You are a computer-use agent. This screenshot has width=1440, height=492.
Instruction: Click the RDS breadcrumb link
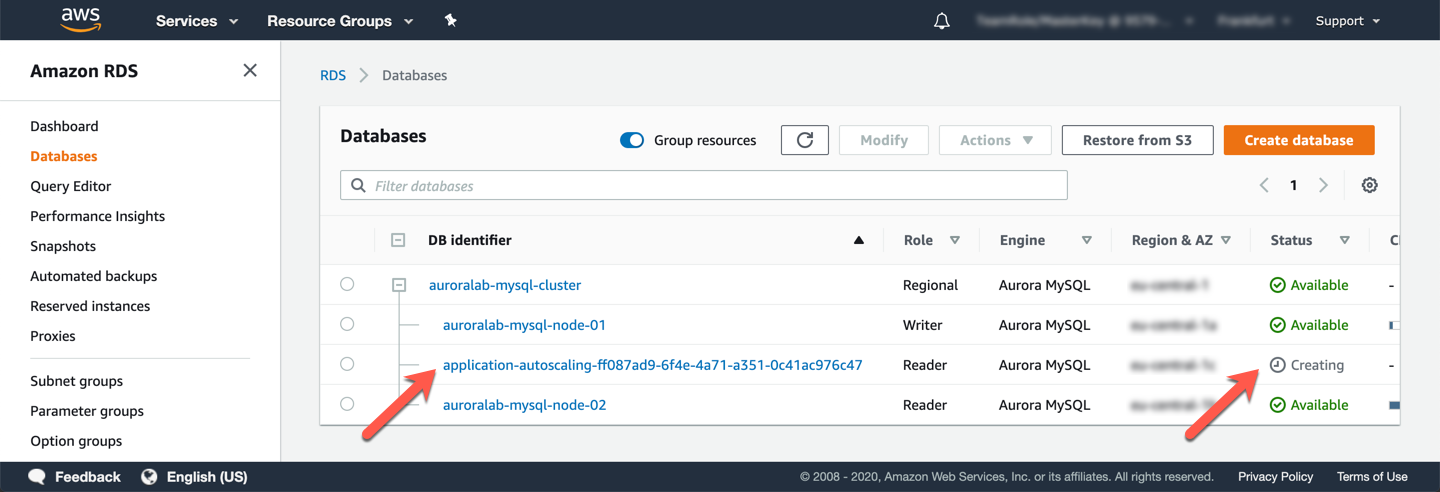click(333, 75)
